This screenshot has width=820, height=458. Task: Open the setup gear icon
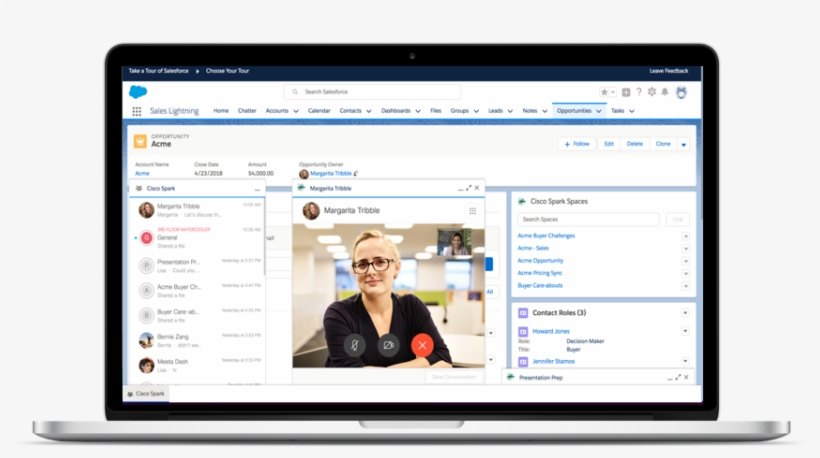click(652, 92)
